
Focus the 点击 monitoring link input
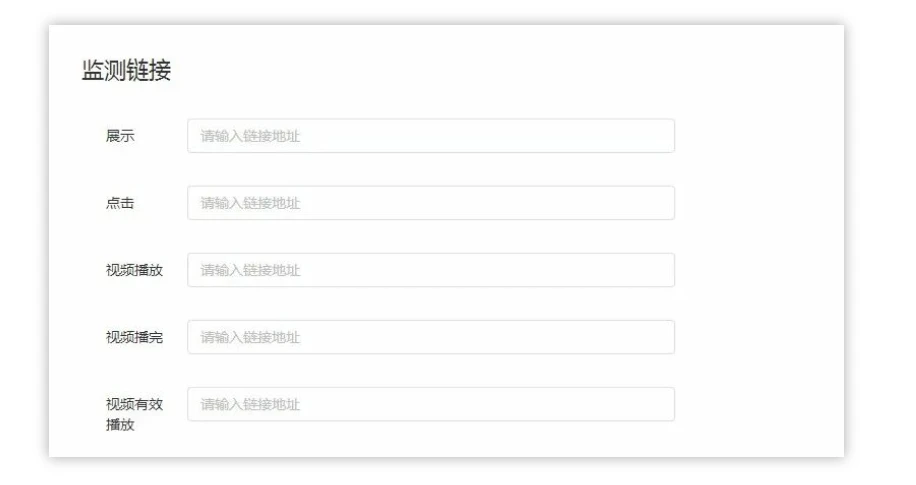coord(430,203)
